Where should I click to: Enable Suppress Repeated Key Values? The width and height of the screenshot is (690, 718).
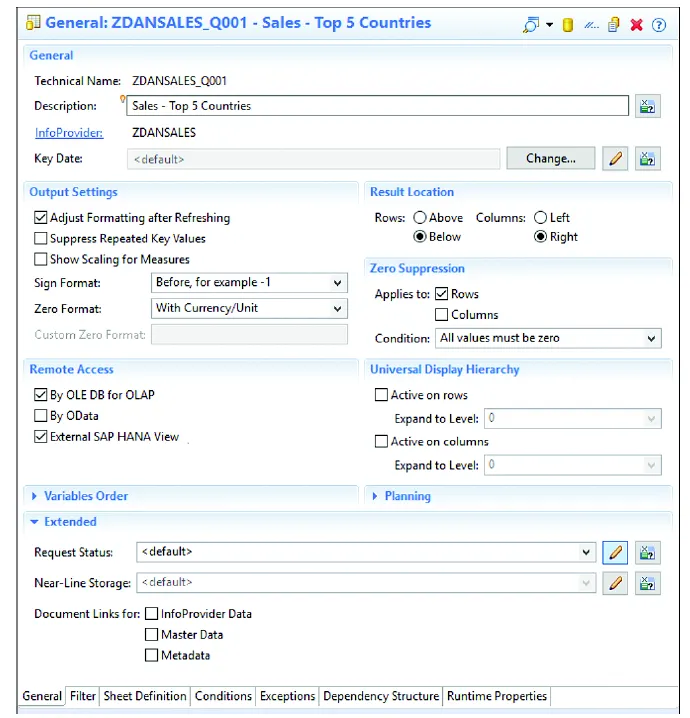click(x=40, y=238)
